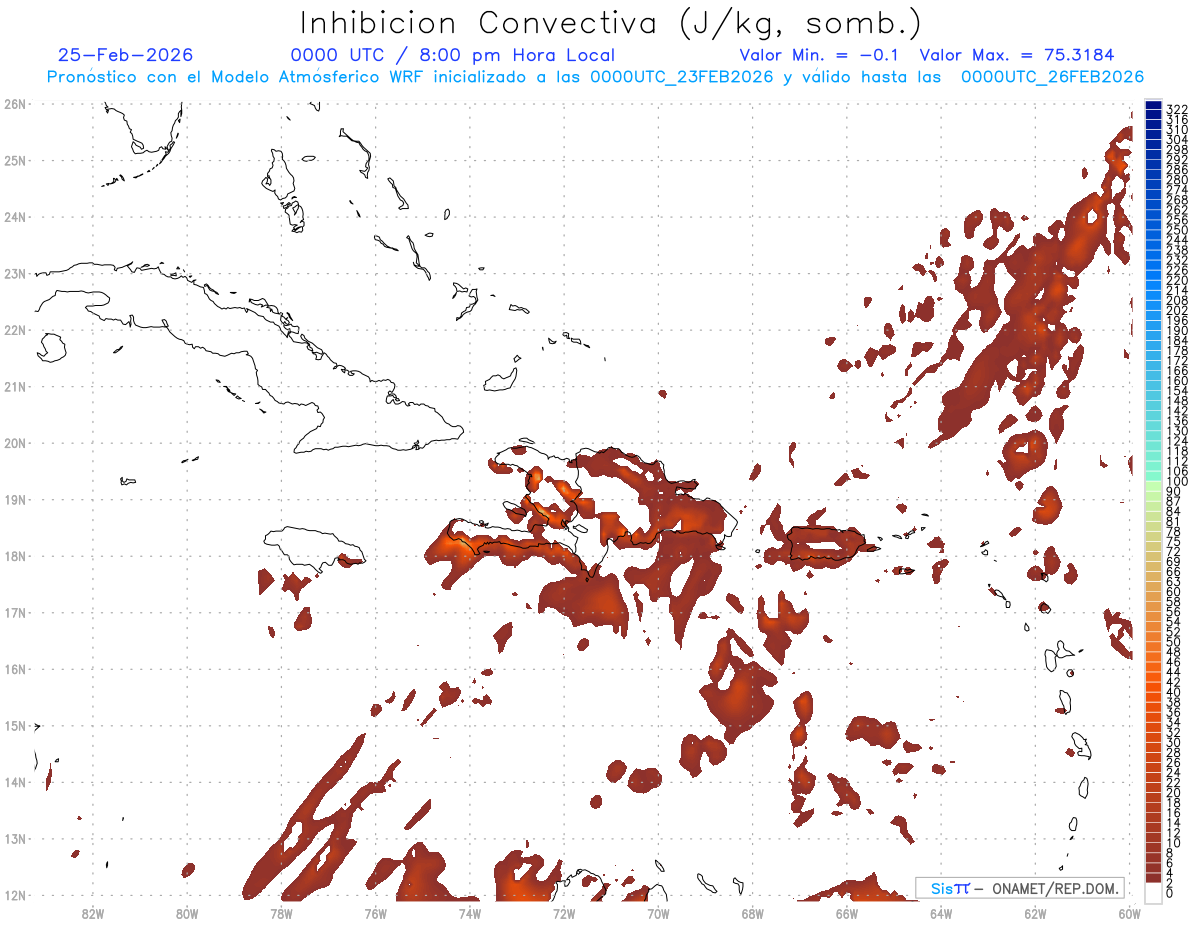Click the colorbar label "90"
Viewport: 1200px width, 927px height.
pos(1173,491)
